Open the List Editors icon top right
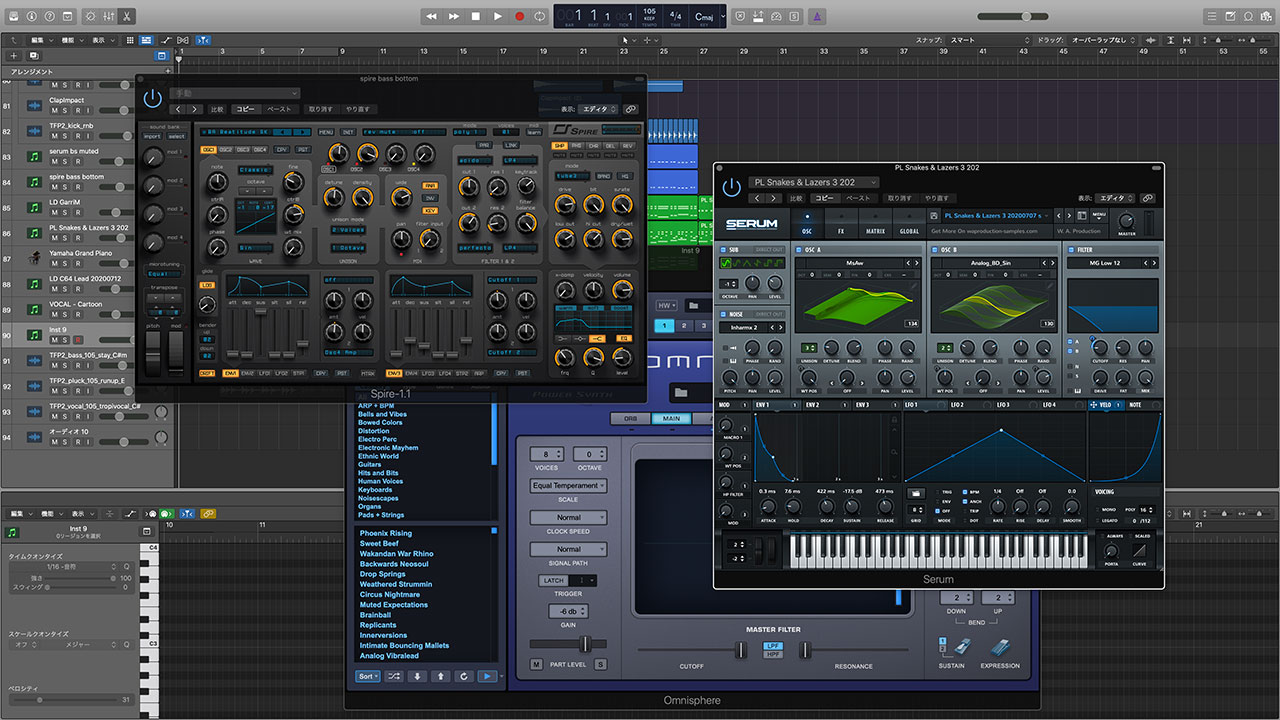1280x720 pixels. [x=1211, y=16]
